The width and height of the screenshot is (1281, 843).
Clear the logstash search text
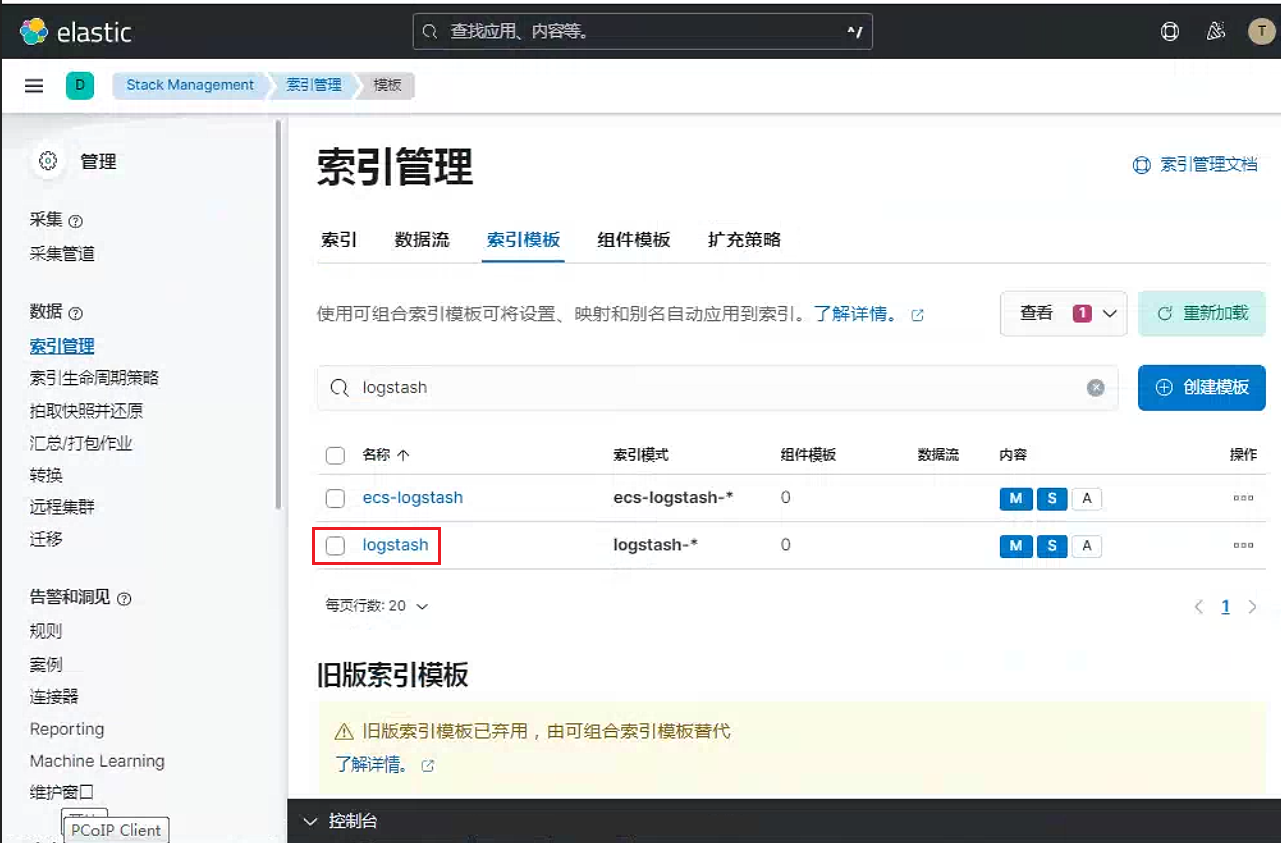pos(1096,388)
